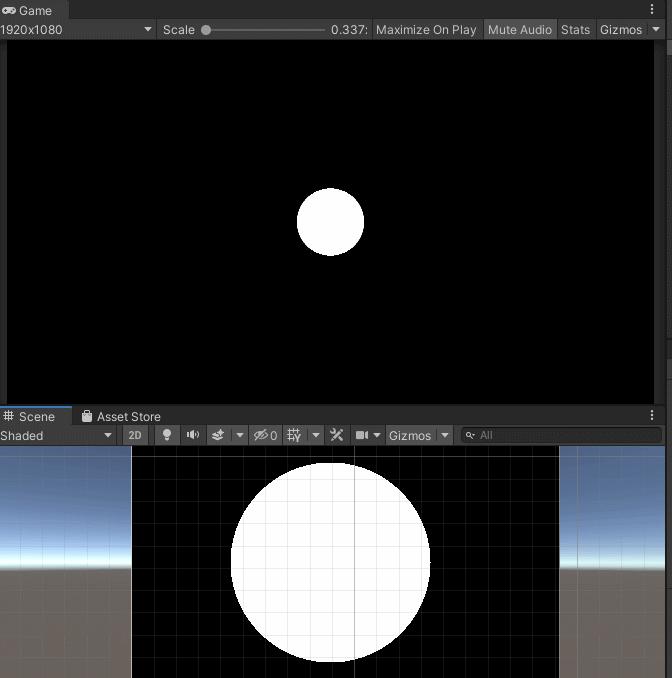
Task: Toggle Mute Audio in Game view
Action: [520, 30]
